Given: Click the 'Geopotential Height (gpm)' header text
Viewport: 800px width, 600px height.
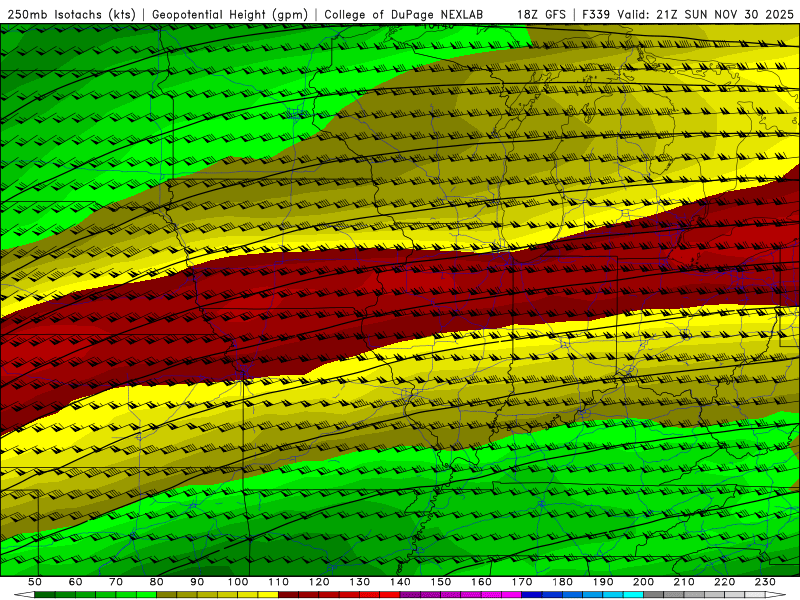Looking at the screenshot, I should click(230, 15).
